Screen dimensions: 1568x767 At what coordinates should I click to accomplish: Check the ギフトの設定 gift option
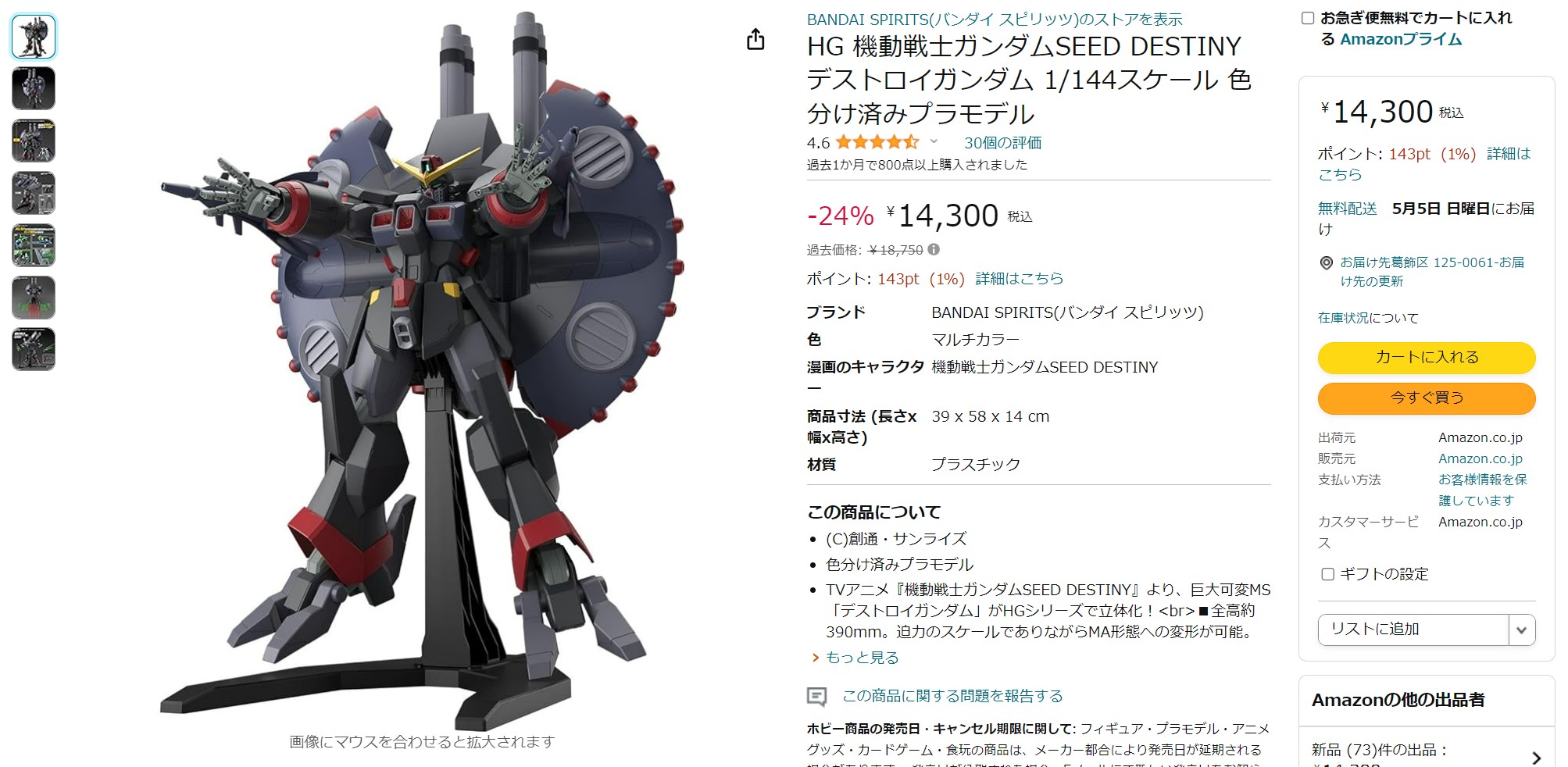coord(1327,574)
